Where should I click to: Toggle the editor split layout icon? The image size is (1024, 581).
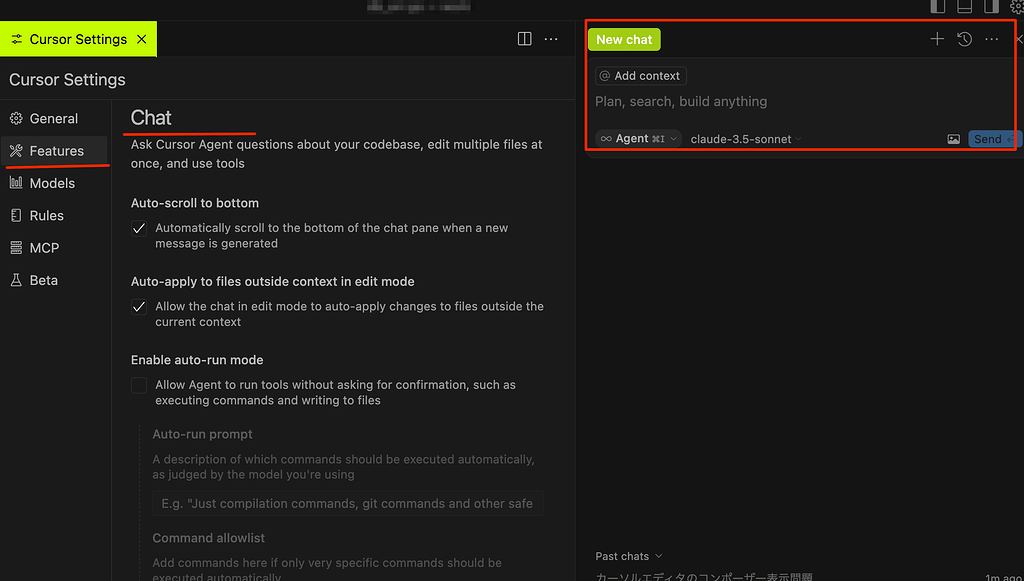pyautogui.click(x=524, y=38)
